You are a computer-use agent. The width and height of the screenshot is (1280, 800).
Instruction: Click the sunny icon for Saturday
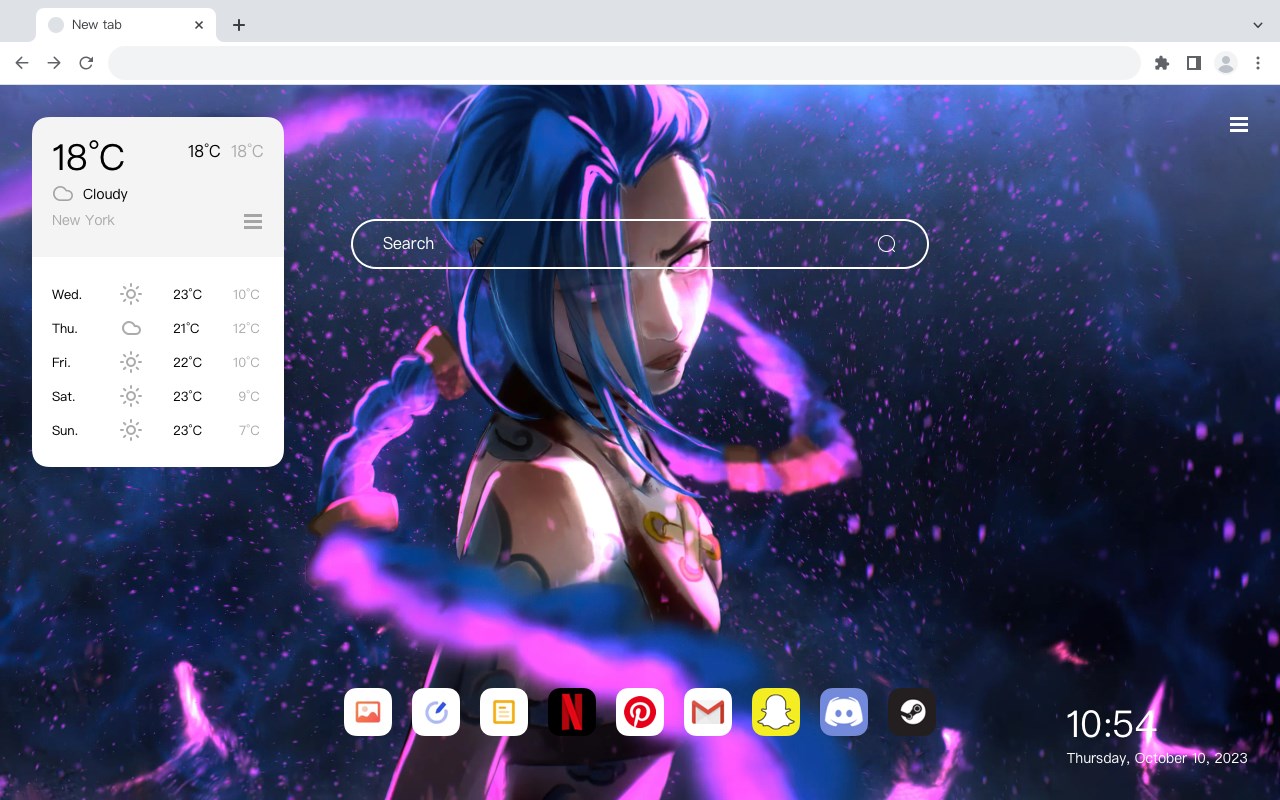[131, 396]
